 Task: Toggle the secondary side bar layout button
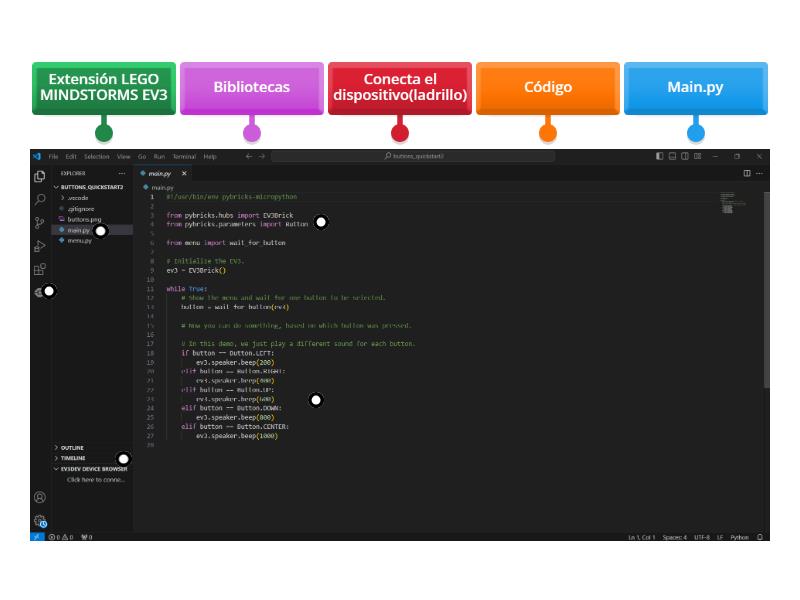coord(685,156)
